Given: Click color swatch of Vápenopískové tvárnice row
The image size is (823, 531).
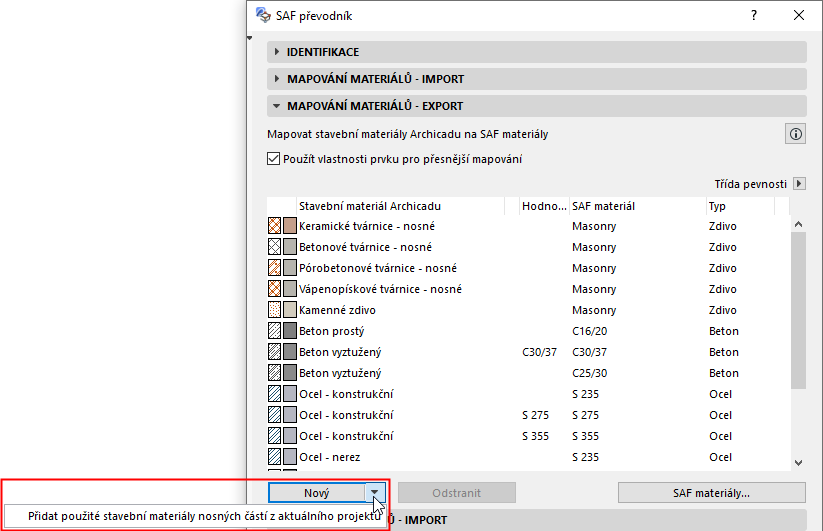Looking at the screenshot, I should [x=290, y=289].
